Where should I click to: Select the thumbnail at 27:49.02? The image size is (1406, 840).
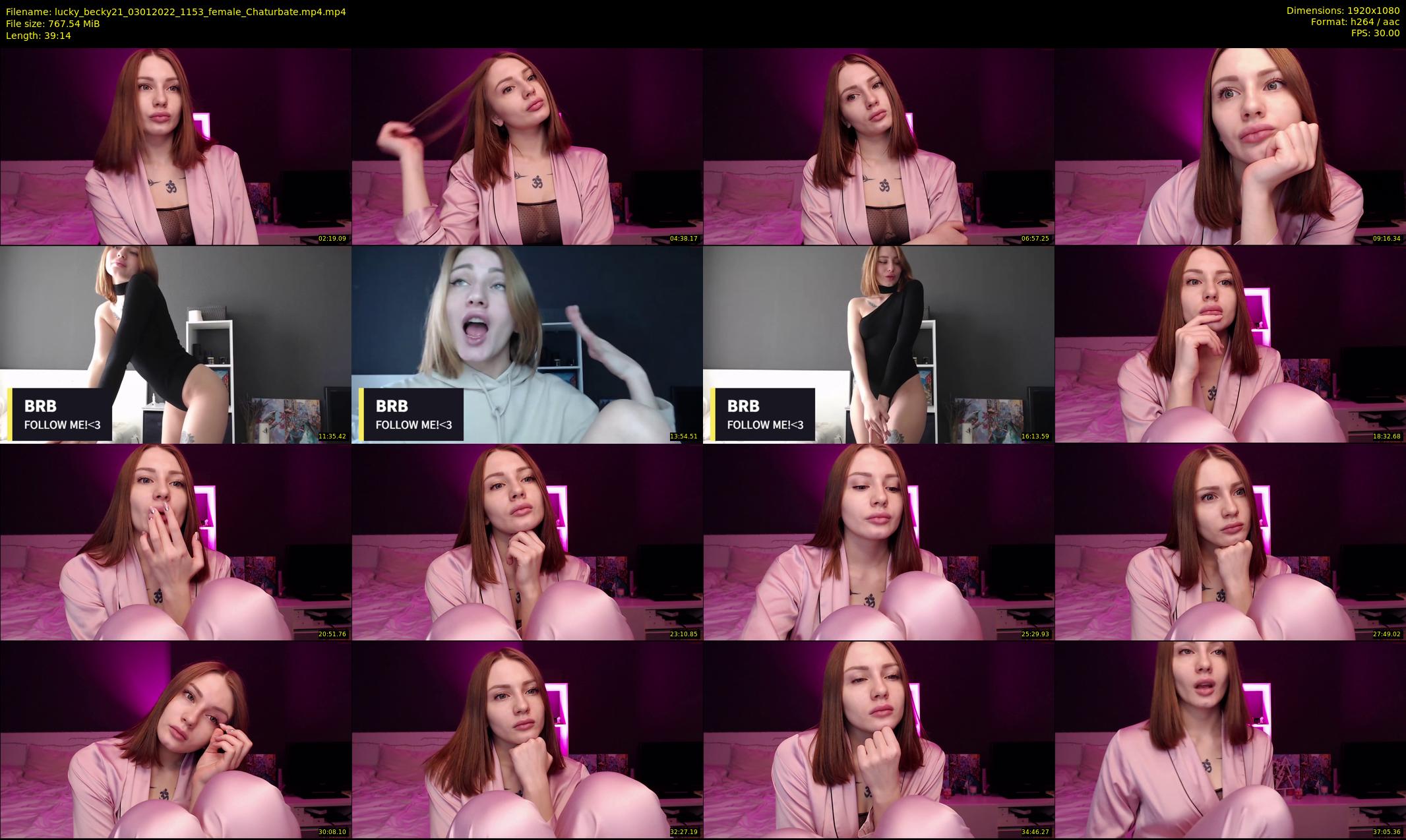coord(1230,541)
